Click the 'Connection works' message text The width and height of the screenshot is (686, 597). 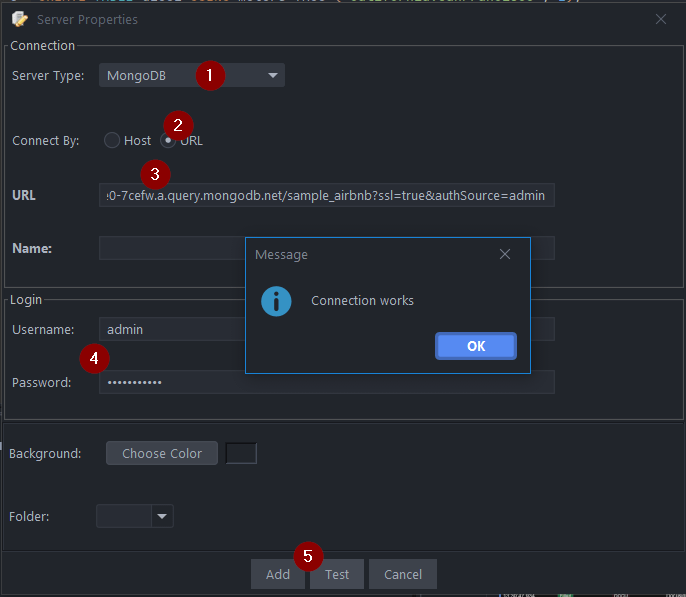tap(362, 300)
